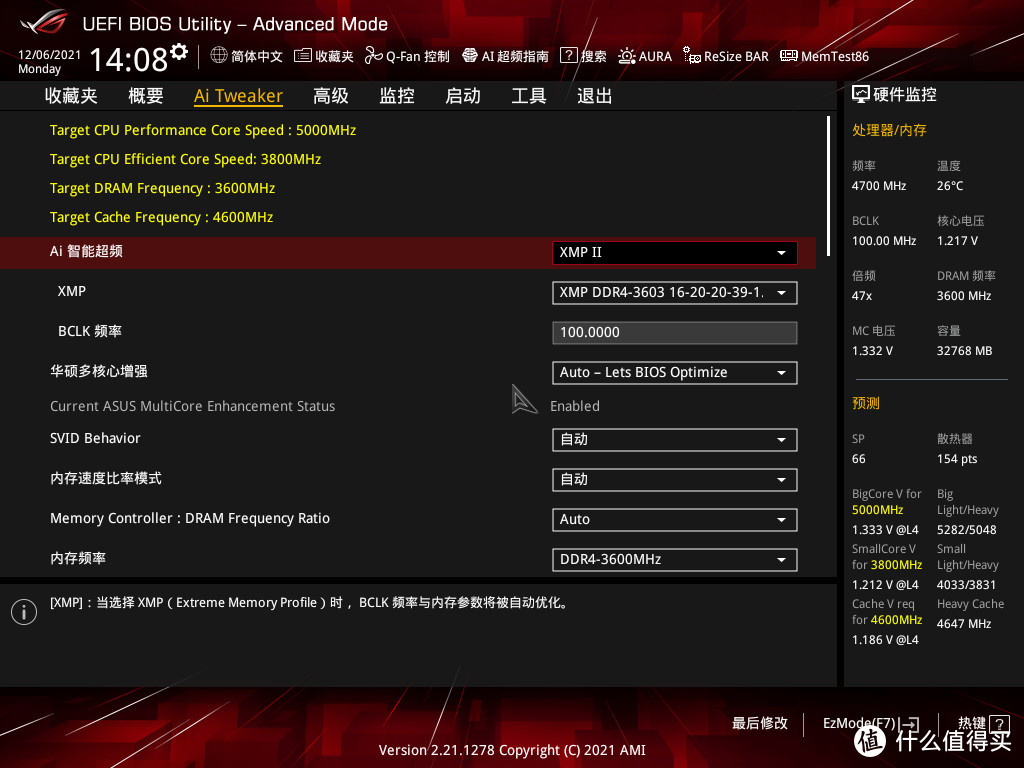
Task: Expand the XMP DDR4-3603 profile dropdown
Action: pos(675,293)
